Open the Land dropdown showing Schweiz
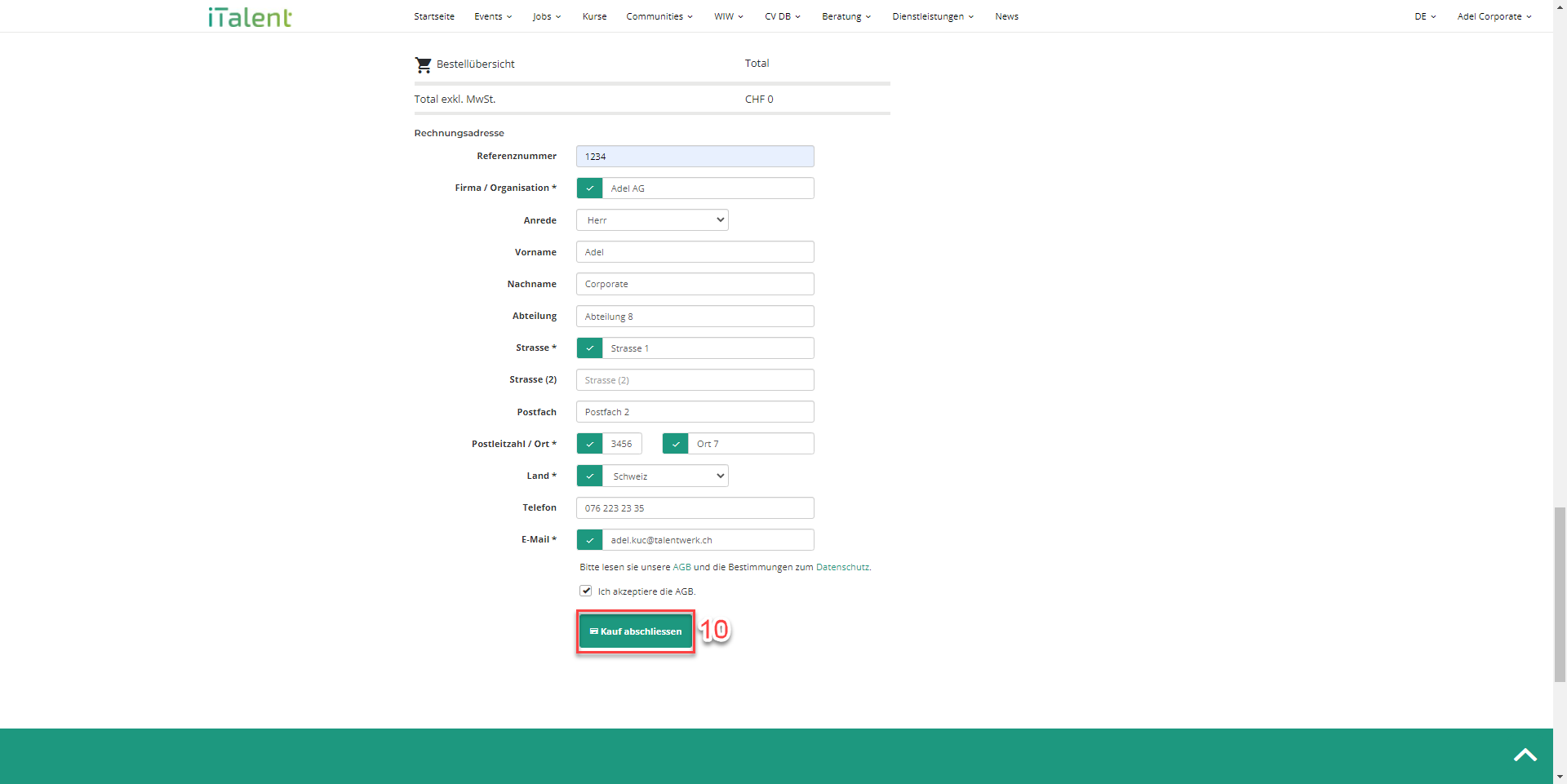1567x784 pixels. point(665,476)
